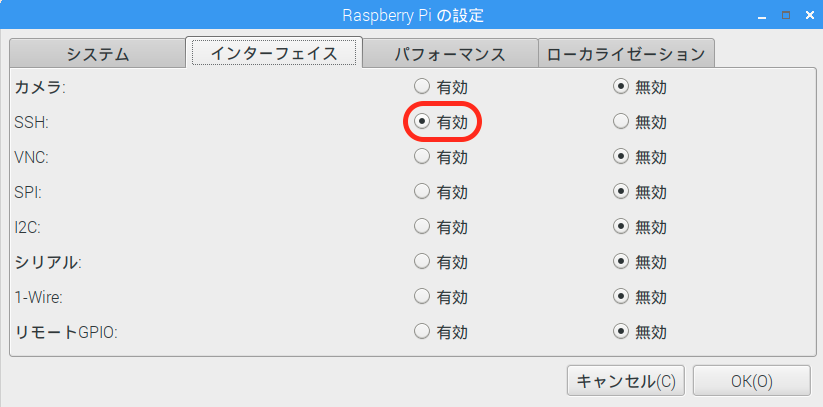This screenshot has height=407, width=823.
Task: Close the Raspberry Pi の設定 window
Action: point(809,15)
